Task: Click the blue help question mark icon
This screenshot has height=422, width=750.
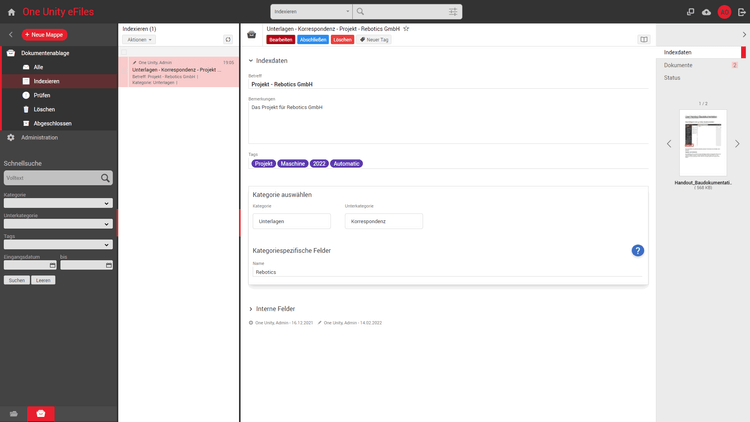Action: (x=637, y=250)
